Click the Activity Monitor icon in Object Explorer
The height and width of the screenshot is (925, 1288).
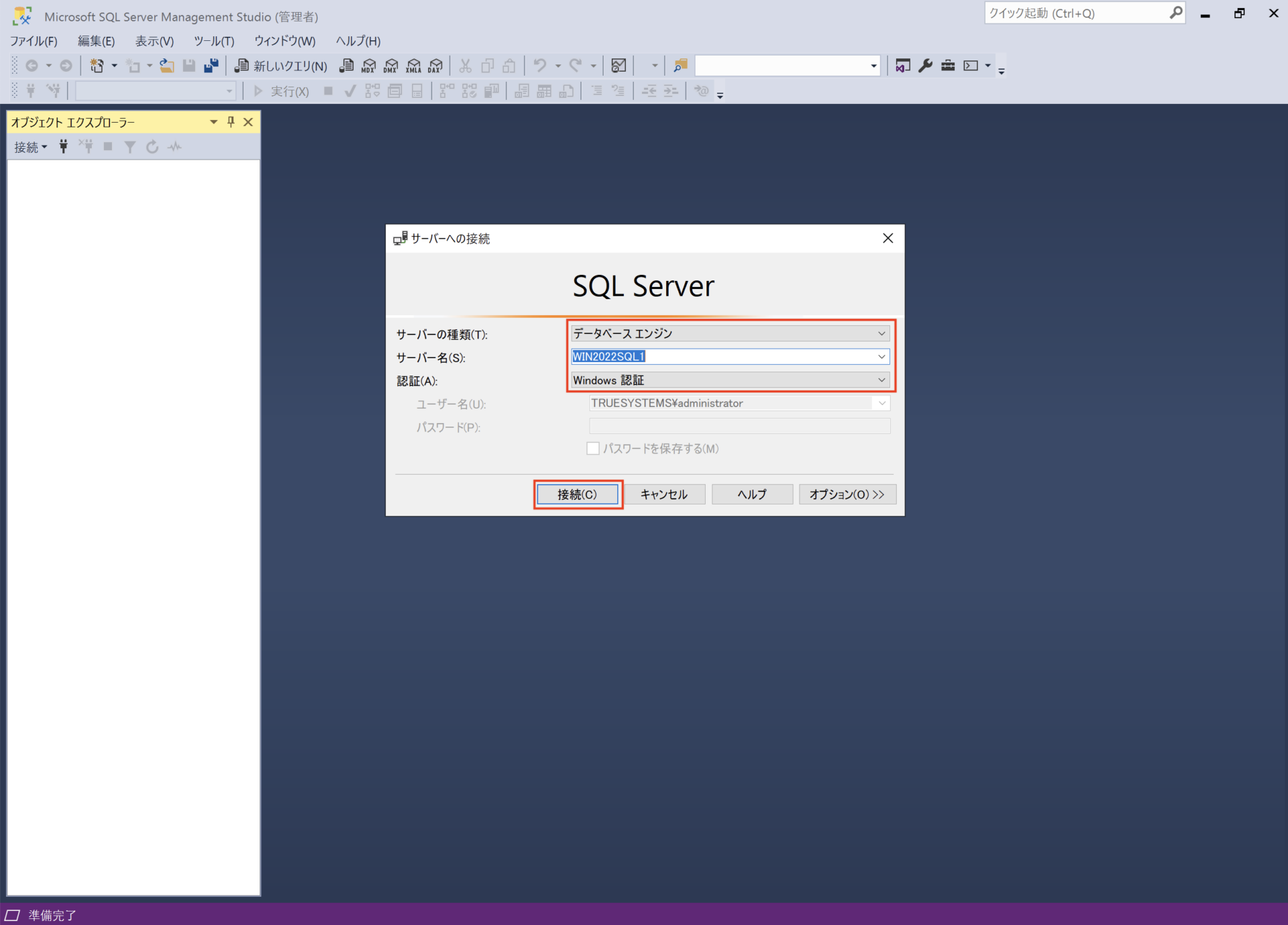(174, 147)
